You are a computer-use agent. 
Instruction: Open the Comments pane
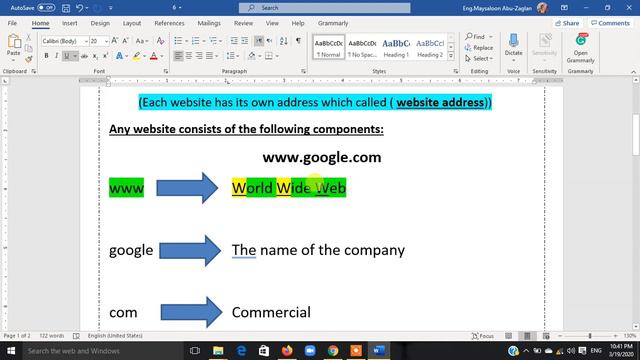click(611, 23)
